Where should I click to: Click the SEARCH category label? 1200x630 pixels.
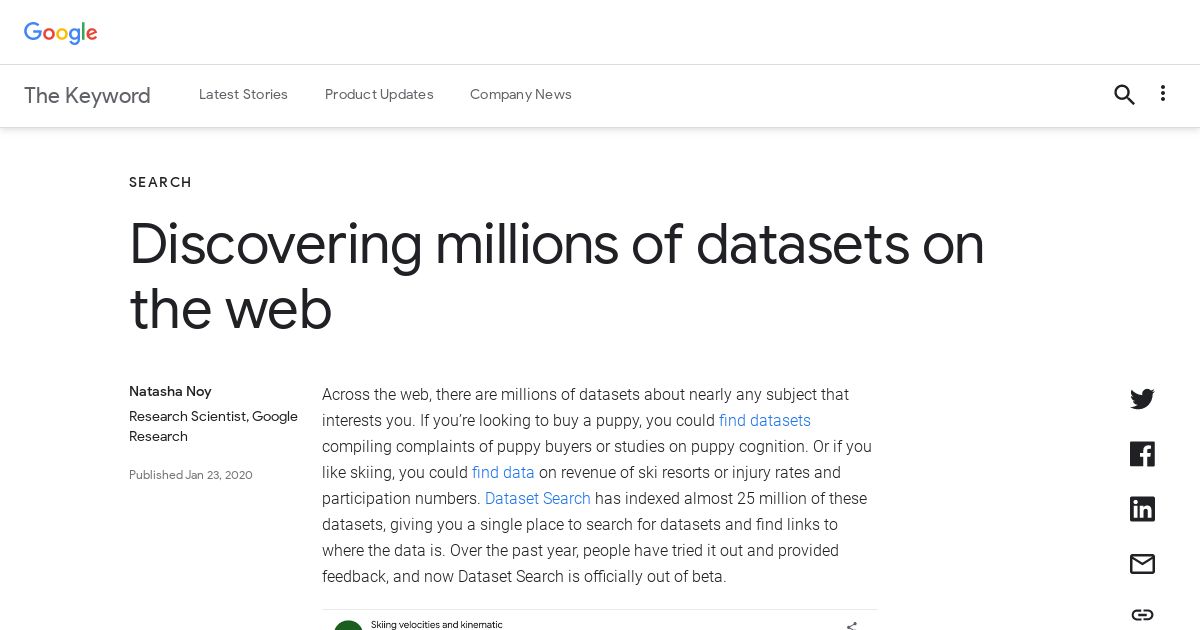(160, 182)
